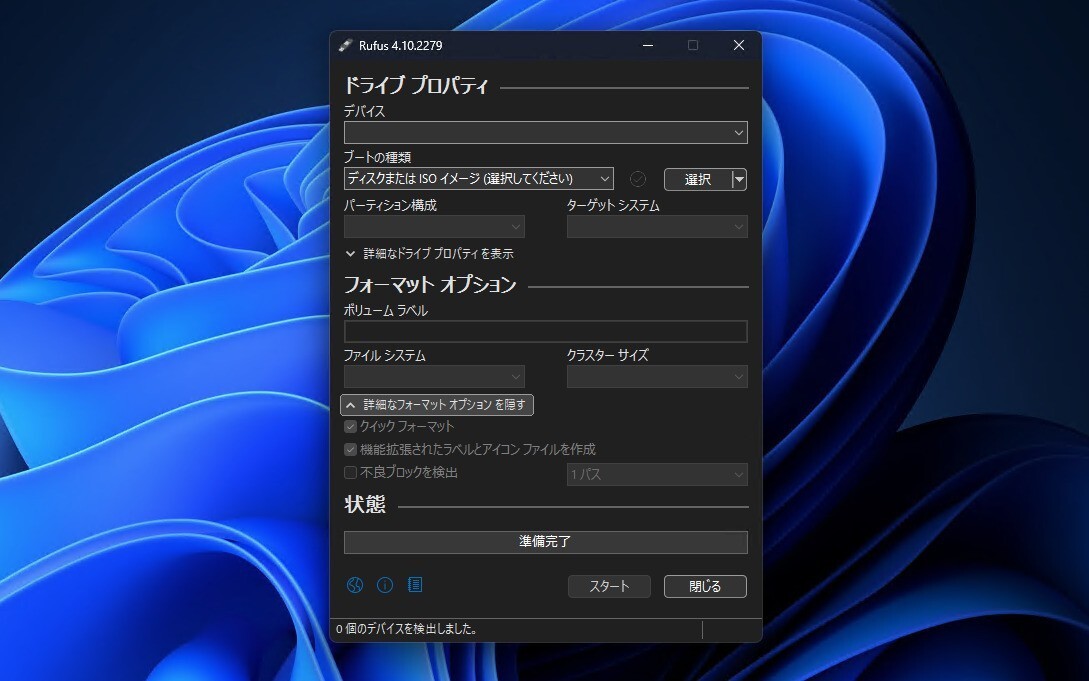
Task: Close the Rufus window
Action: 739,45
